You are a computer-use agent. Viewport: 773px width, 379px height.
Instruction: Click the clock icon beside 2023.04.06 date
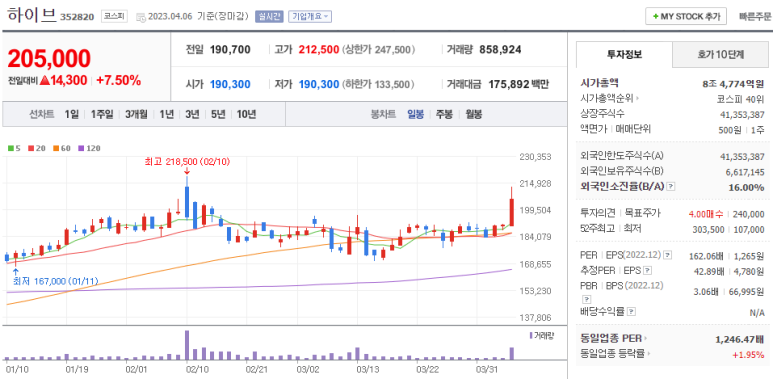tap(141, 17)
